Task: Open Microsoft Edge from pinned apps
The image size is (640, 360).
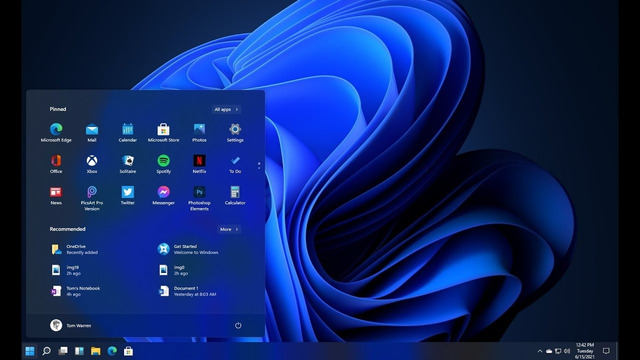Action: click(56, 133)
